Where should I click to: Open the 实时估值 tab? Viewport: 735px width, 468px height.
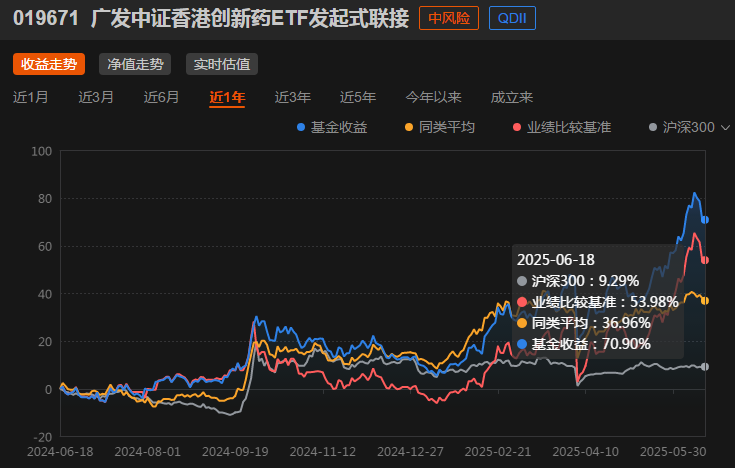tap(222, 64)
